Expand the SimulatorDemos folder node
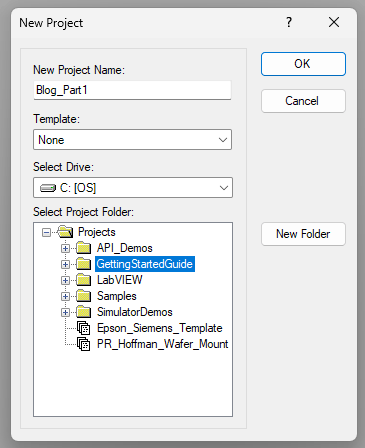365x448 pixels. coord(65,312)
